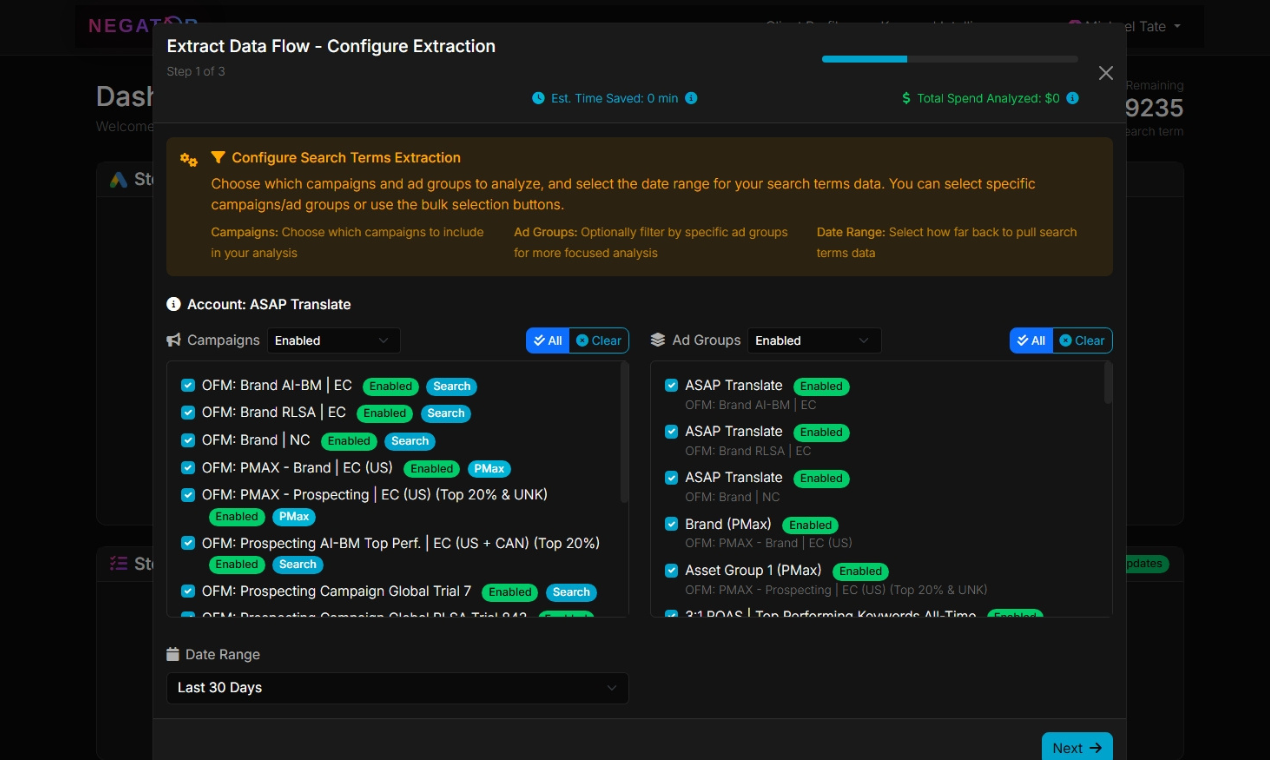The image size is (1270, 760).
Task: Click the Date Range calendar icon
Action: [173, 654]
